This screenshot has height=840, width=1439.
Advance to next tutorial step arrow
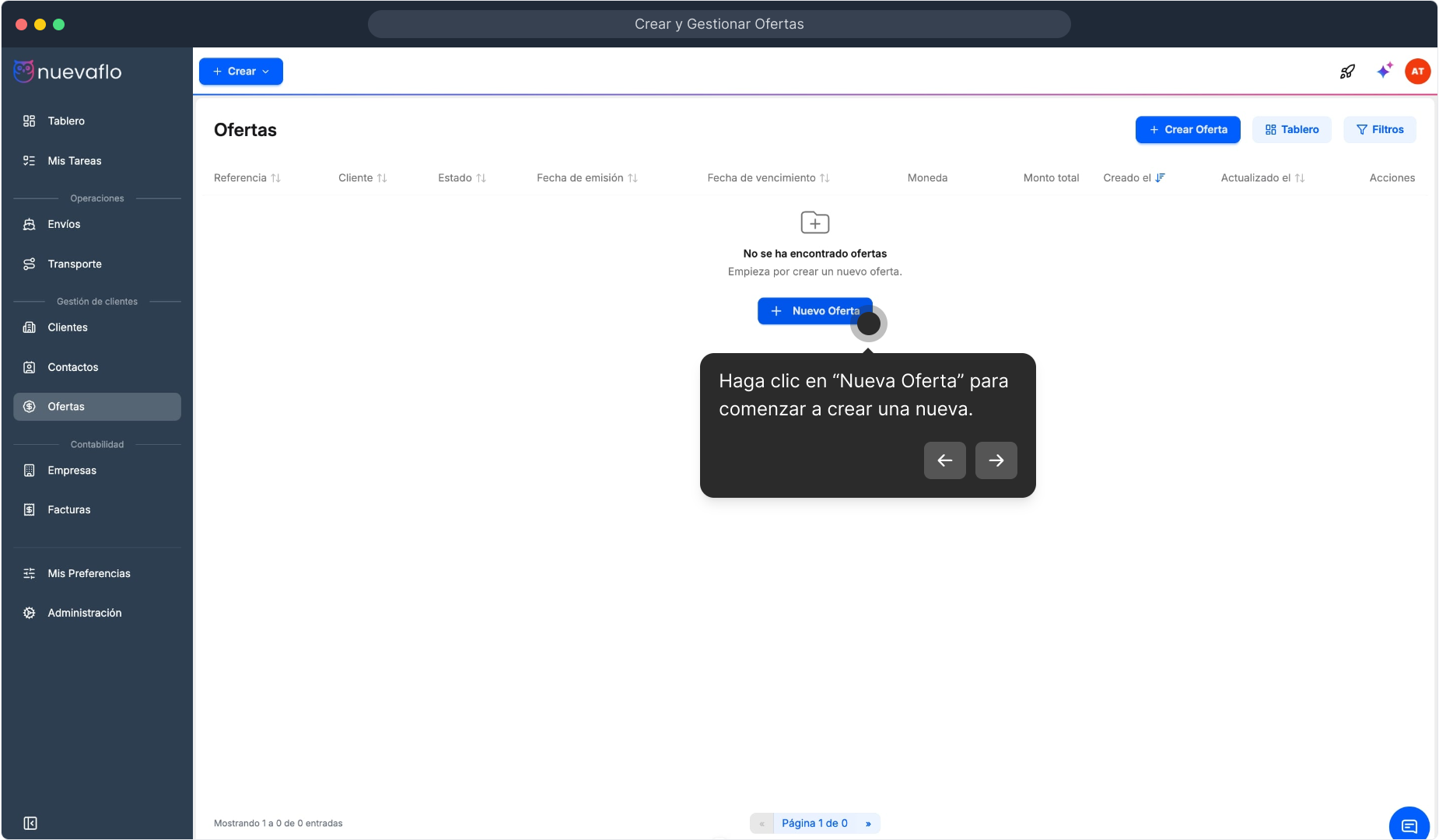(x=996, y=460)
